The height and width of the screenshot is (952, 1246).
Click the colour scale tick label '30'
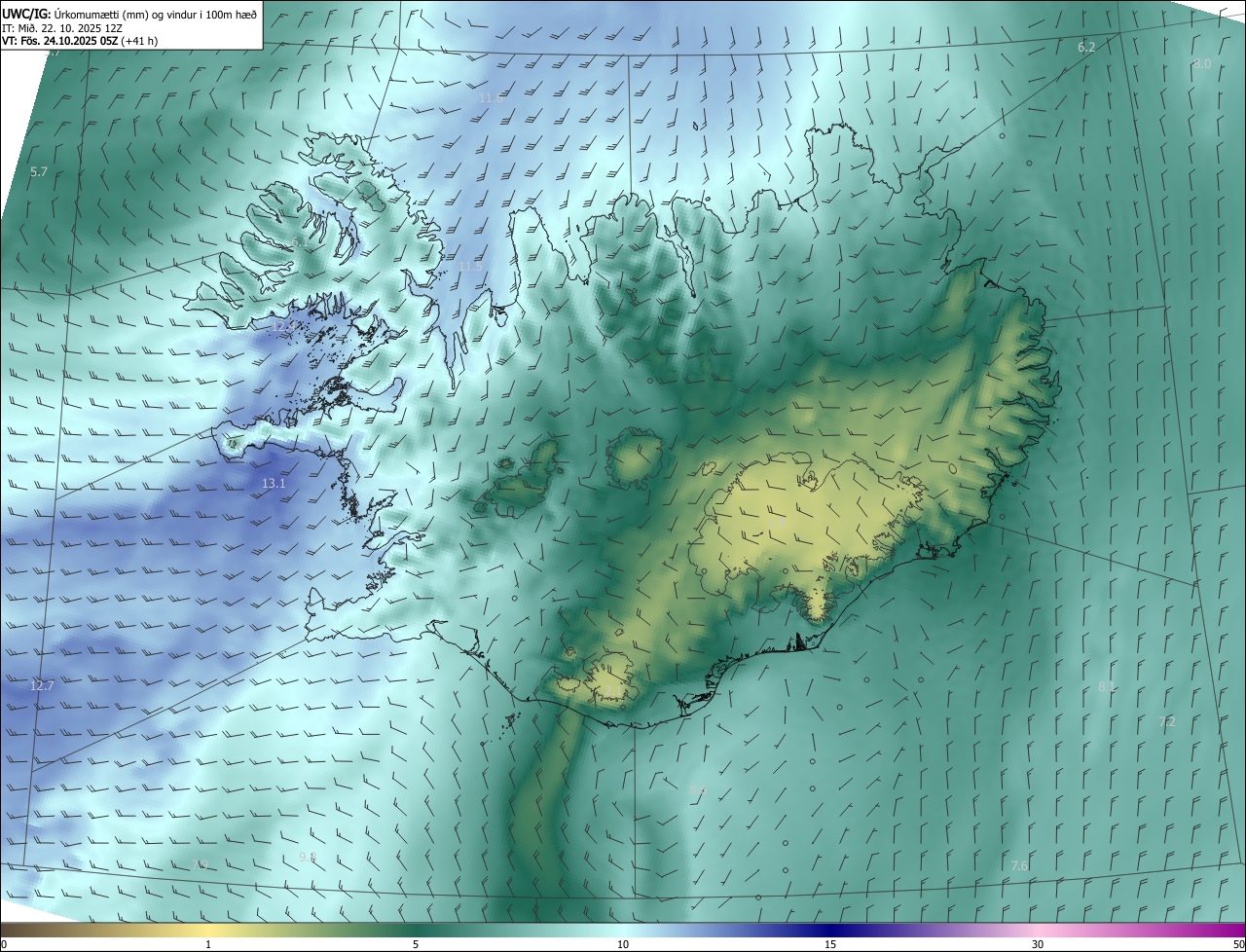[1038, 944]
